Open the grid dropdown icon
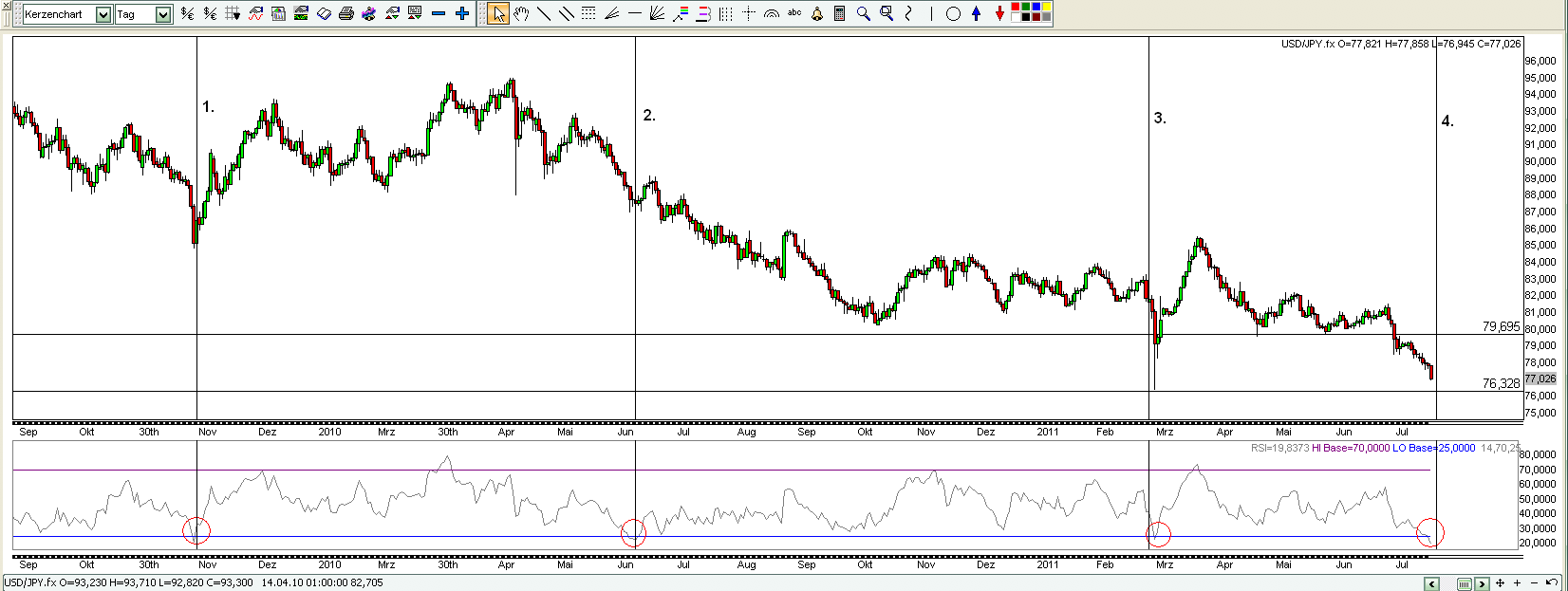Viewport: 1568px width, 591px height. (x=233, y=13)
